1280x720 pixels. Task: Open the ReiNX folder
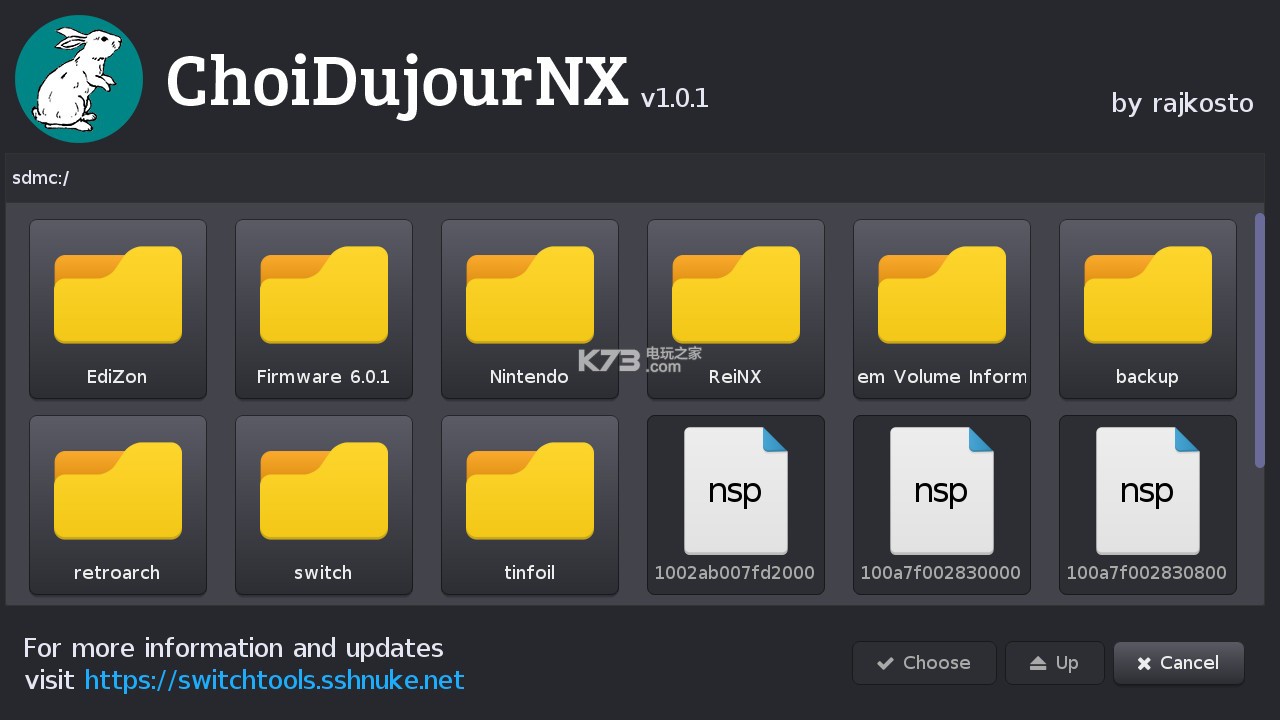coord(736,309)
